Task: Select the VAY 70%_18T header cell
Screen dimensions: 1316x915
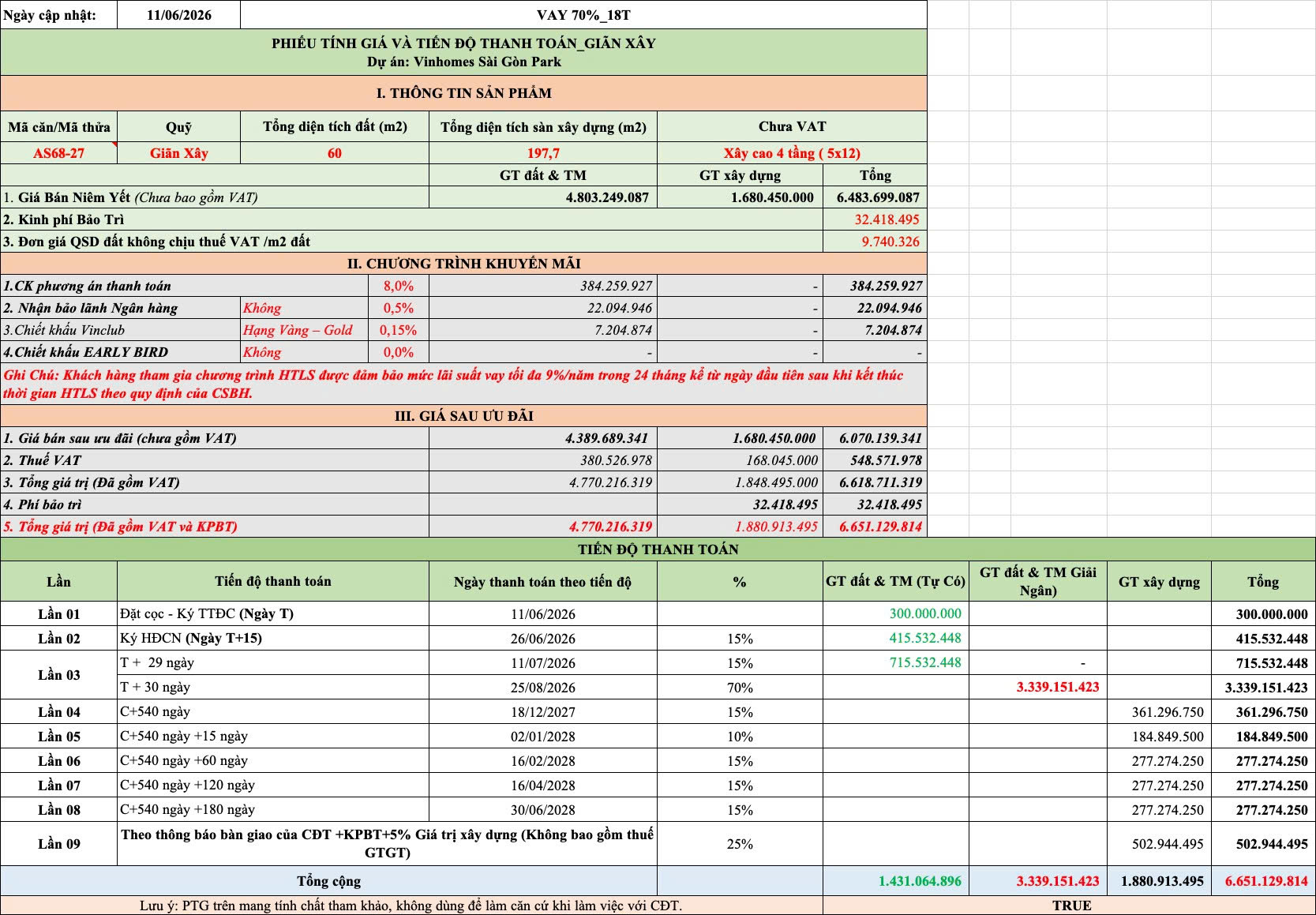Action: click(583, 15)
